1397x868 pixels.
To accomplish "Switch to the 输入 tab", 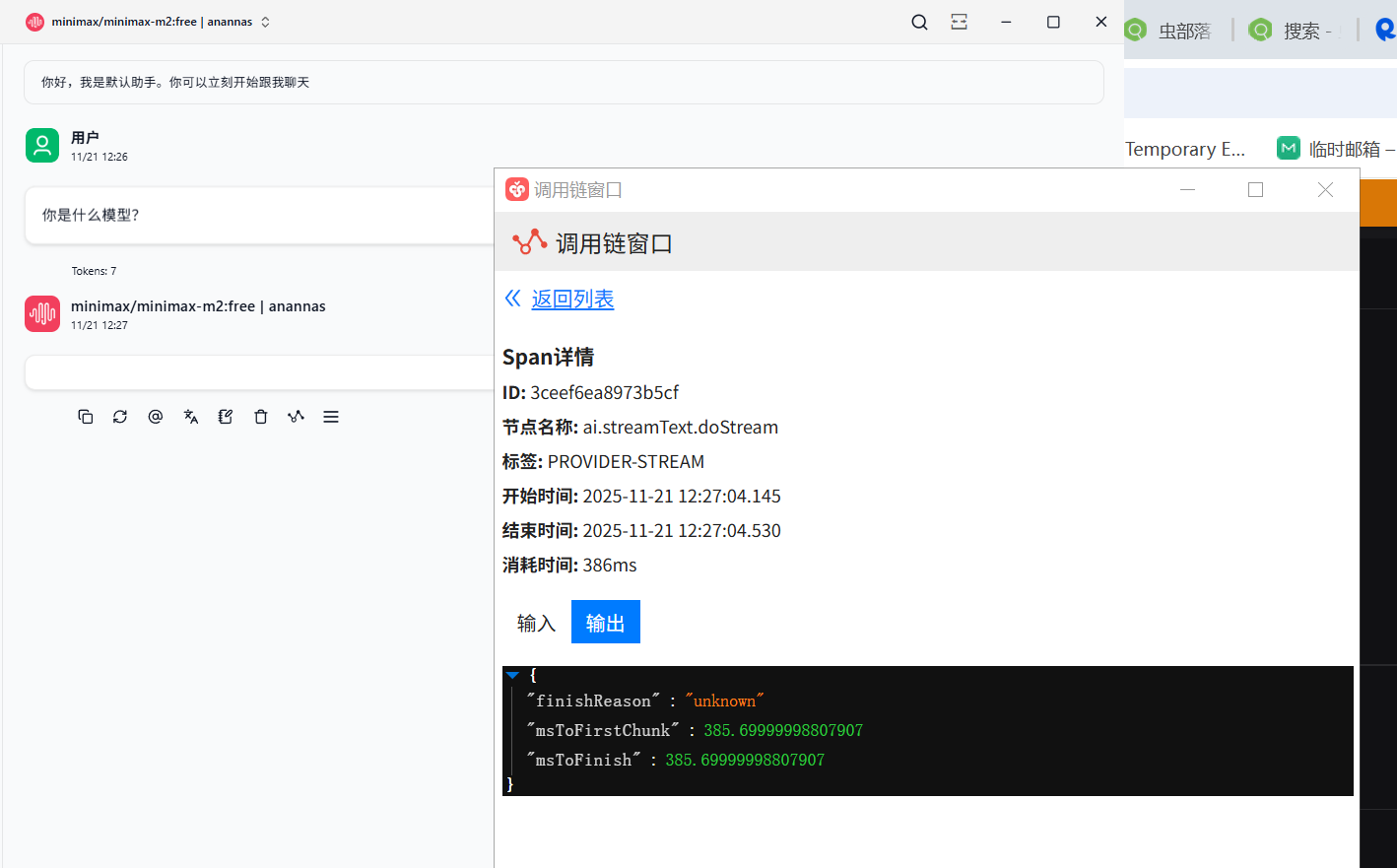I will [x=536, y=623].
